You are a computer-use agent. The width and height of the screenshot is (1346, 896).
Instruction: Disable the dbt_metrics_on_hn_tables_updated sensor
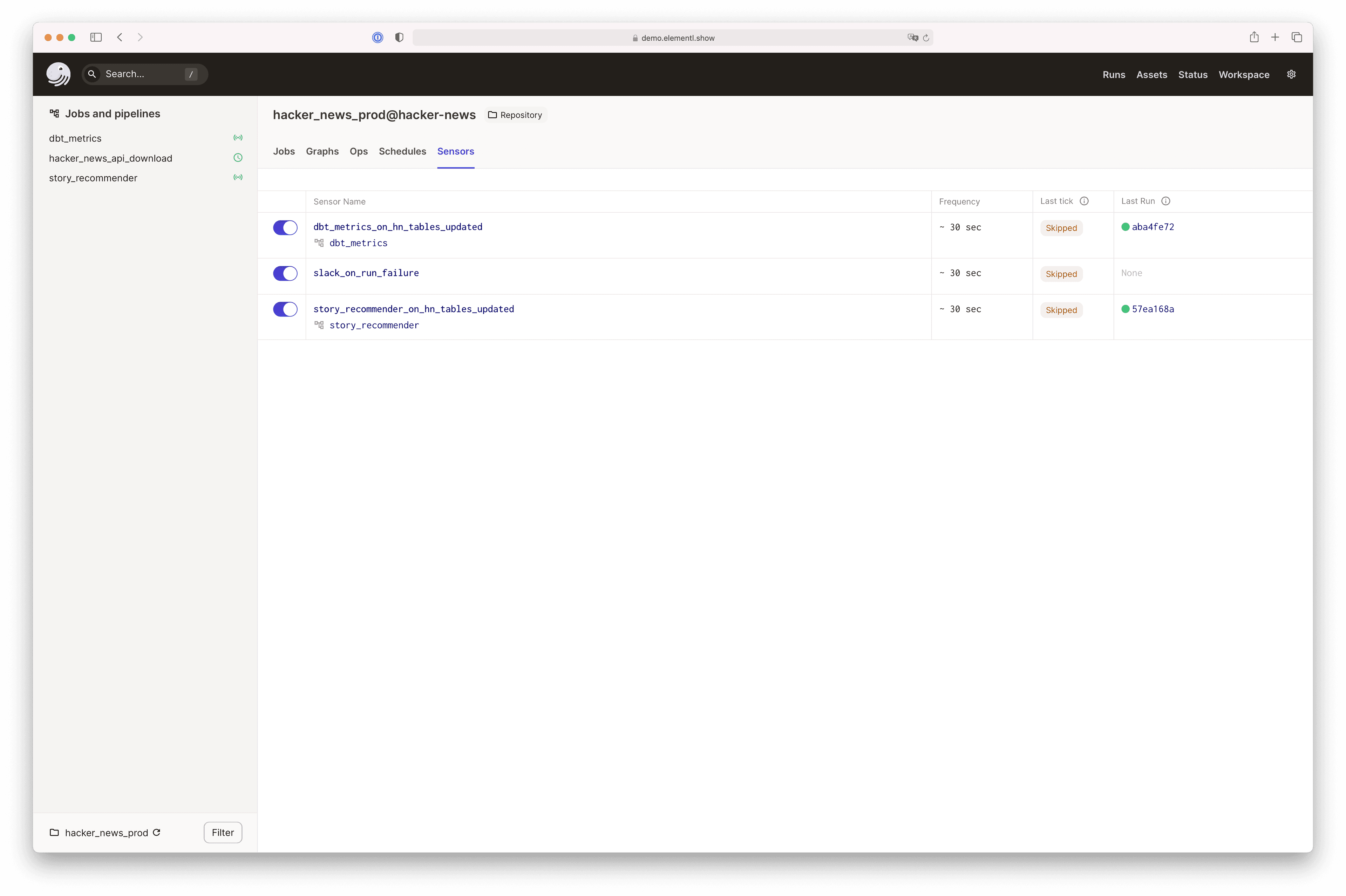[285, 227]
